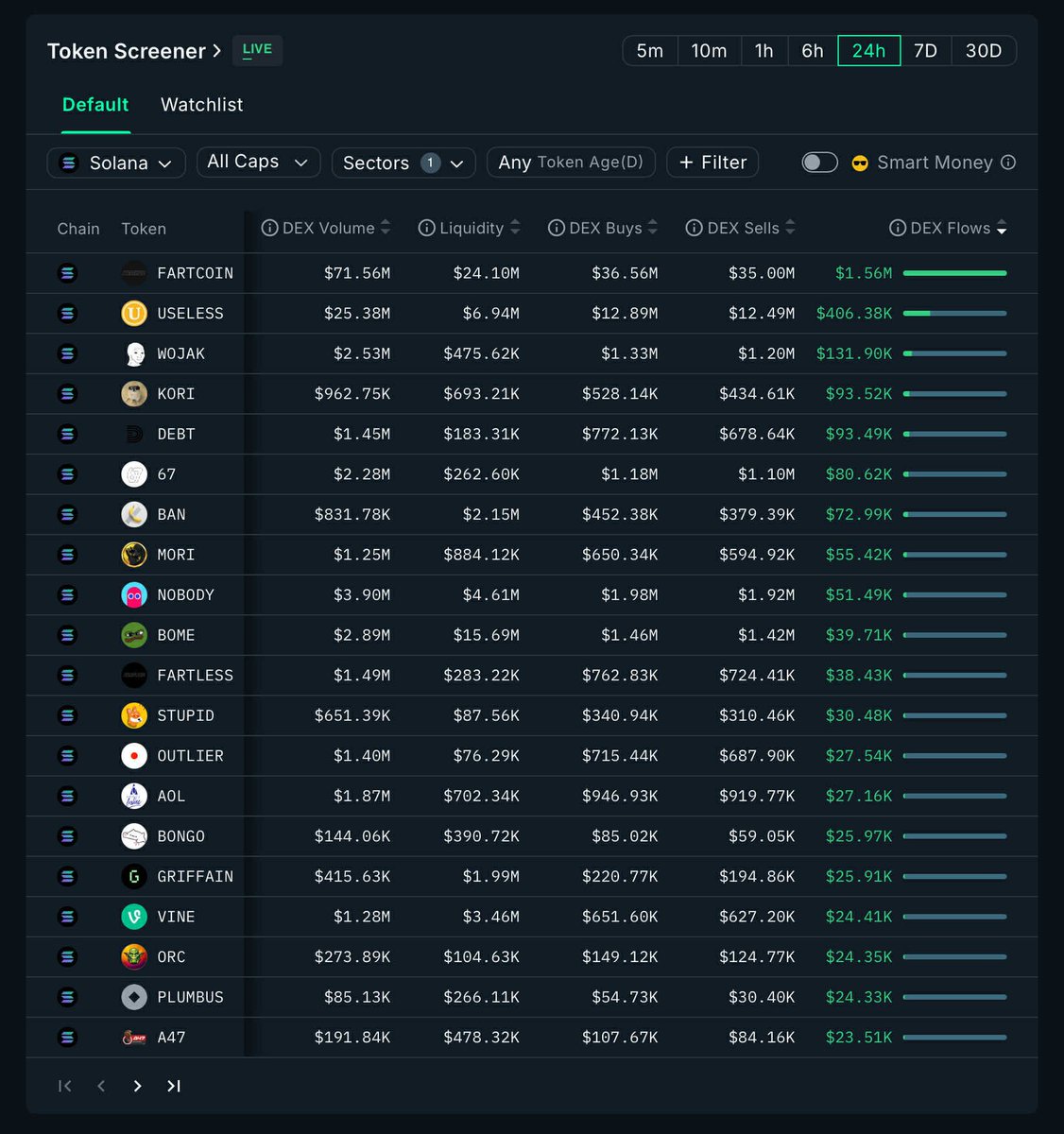The width and height of the screenshot is (1064, 1134).
Task: Click the VINE token logo icon
Action: click(134, 916)
